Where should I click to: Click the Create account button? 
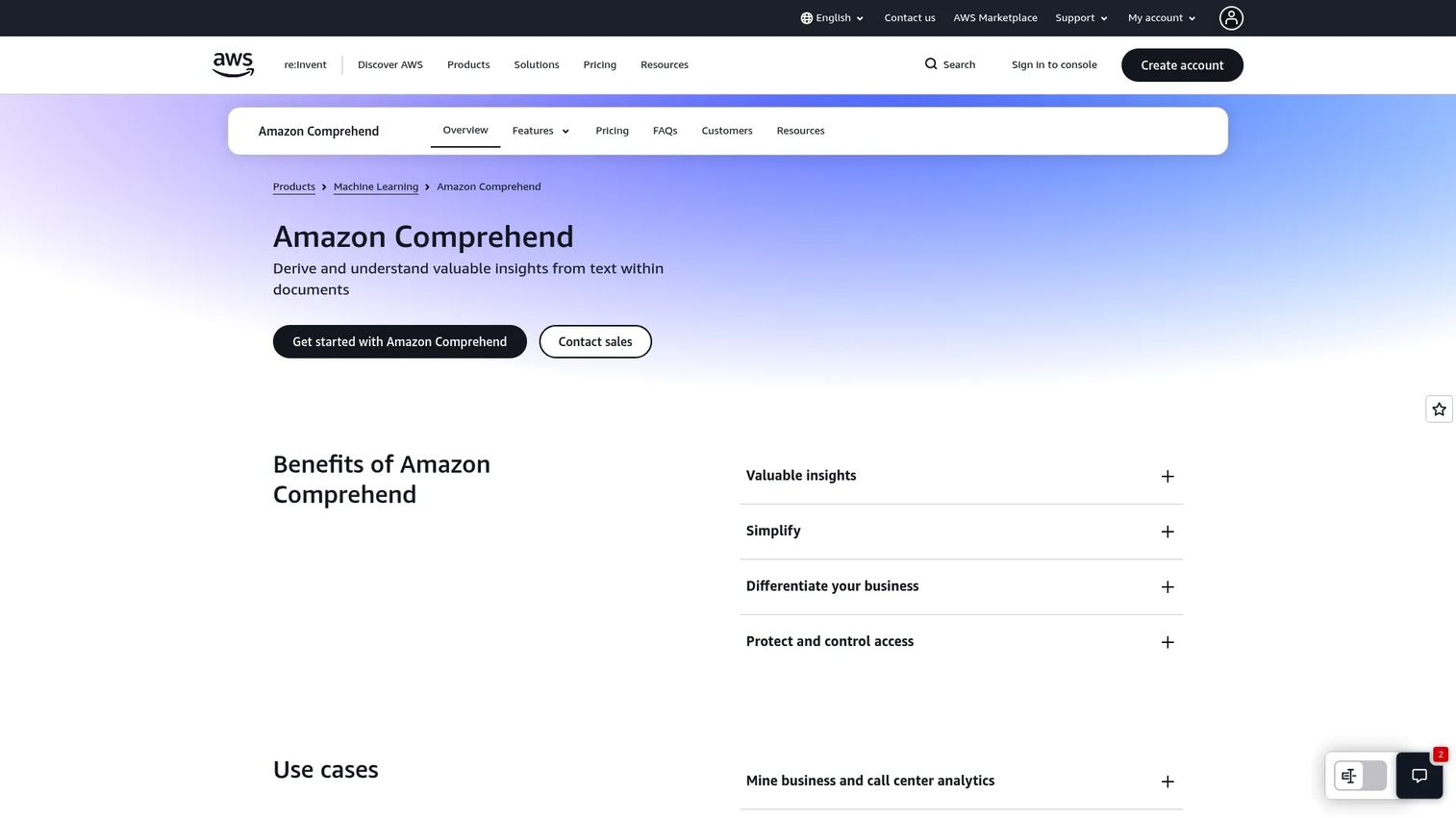coord(1182,65)
